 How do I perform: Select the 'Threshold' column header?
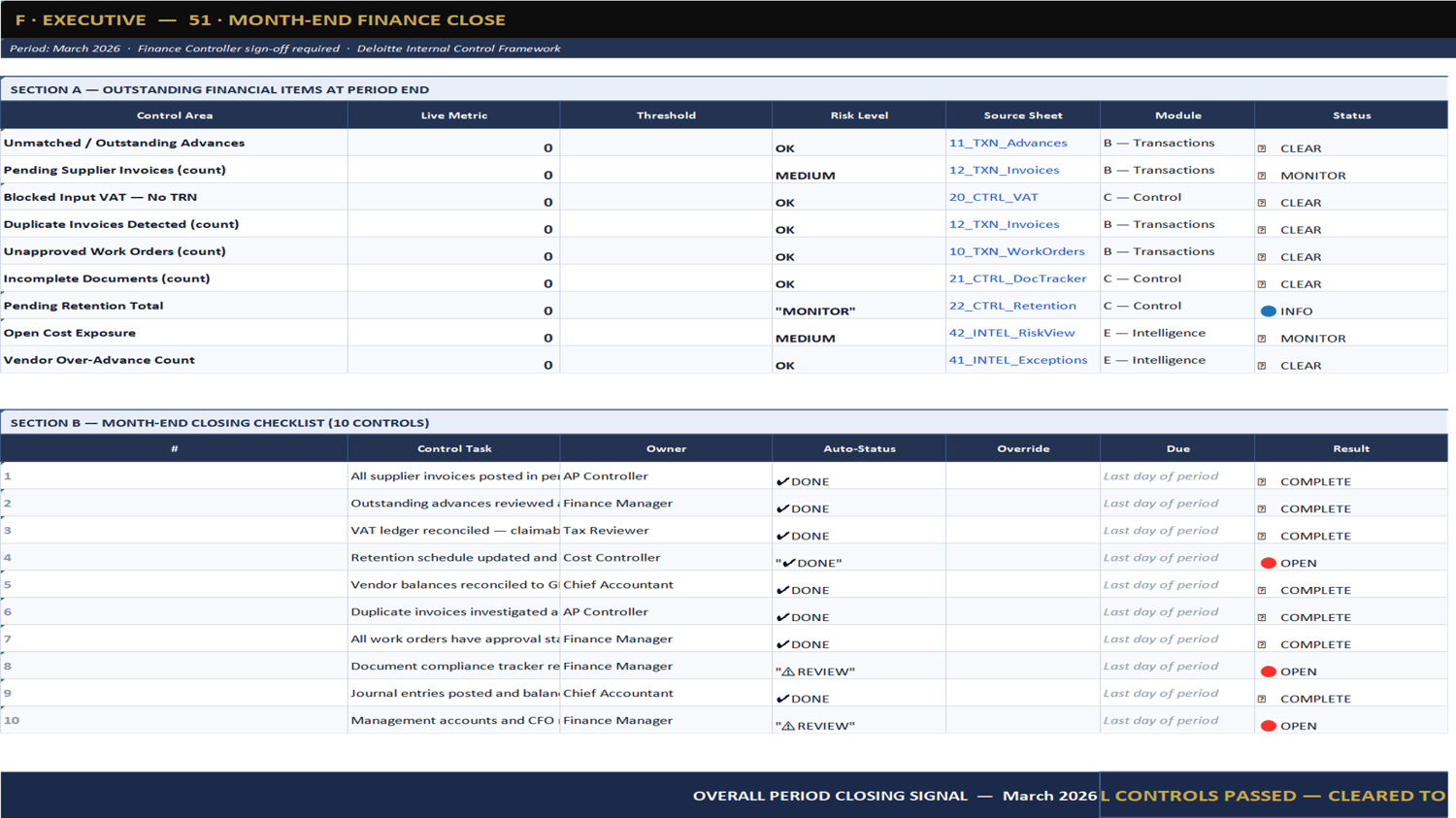pyautogui.click(x=666, y=115)
